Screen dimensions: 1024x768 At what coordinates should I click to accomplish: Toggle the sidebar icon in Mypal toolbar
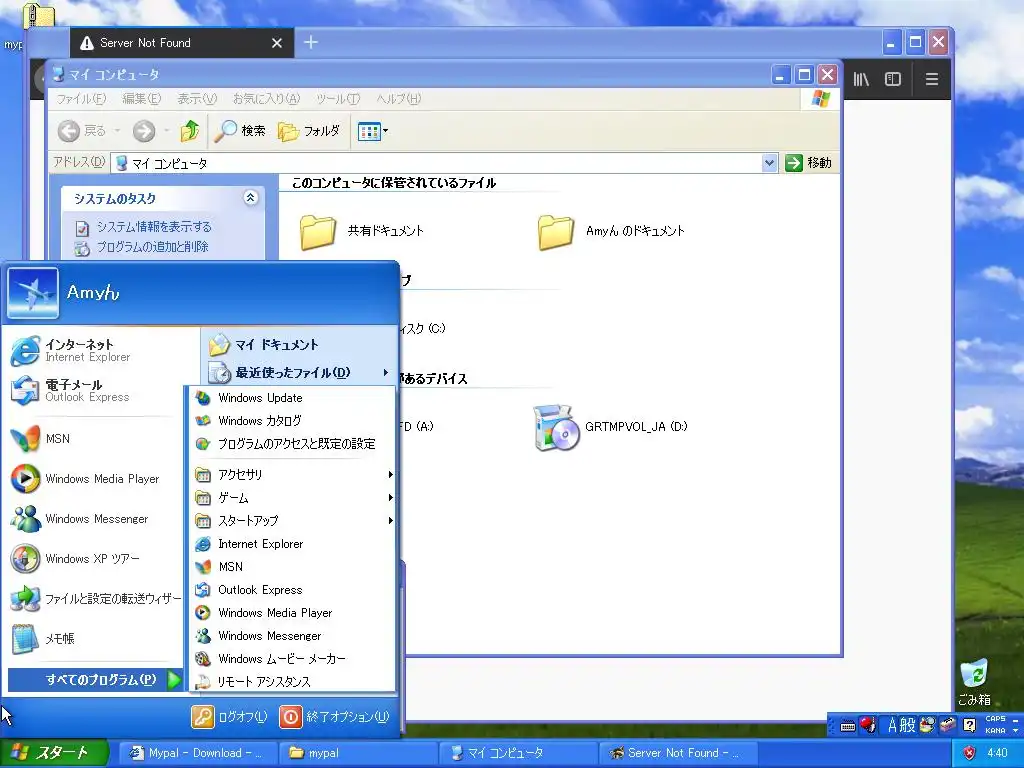pos(893,79)
